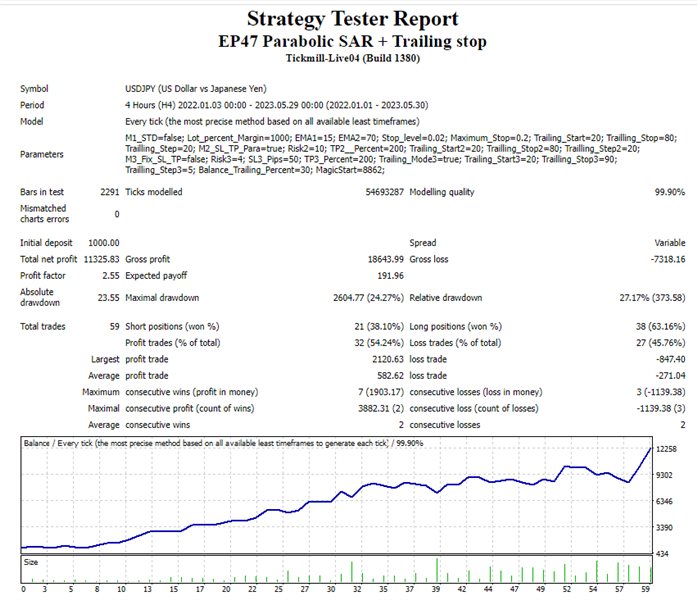Select the EP47 Parabolic SAR + Trailing stop heading
697x600 pixels.
tap(353, 41)
